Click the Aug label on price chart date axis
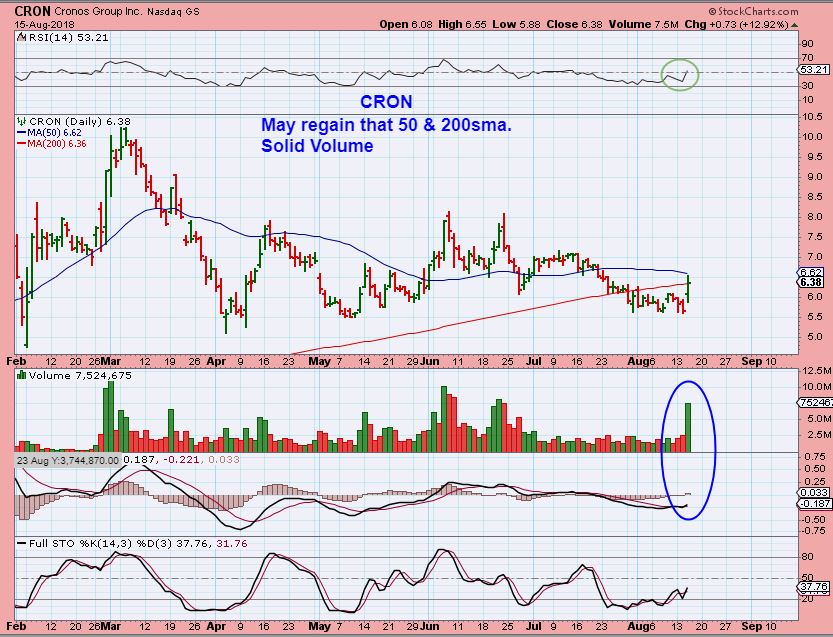Screen dimensions: 833x637 (x=638, y=361)
